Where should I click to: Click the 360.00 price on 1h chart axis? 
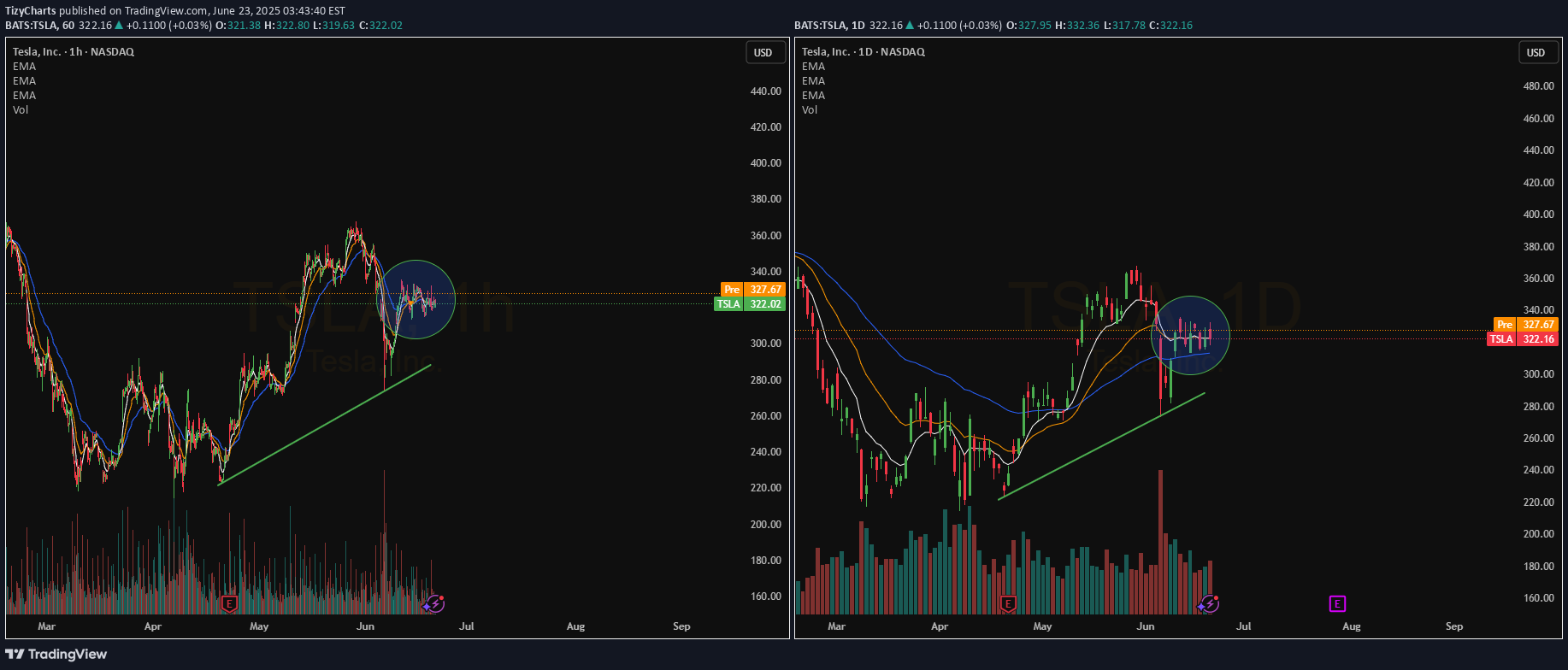pyautogui.click(x=766, y=235)
